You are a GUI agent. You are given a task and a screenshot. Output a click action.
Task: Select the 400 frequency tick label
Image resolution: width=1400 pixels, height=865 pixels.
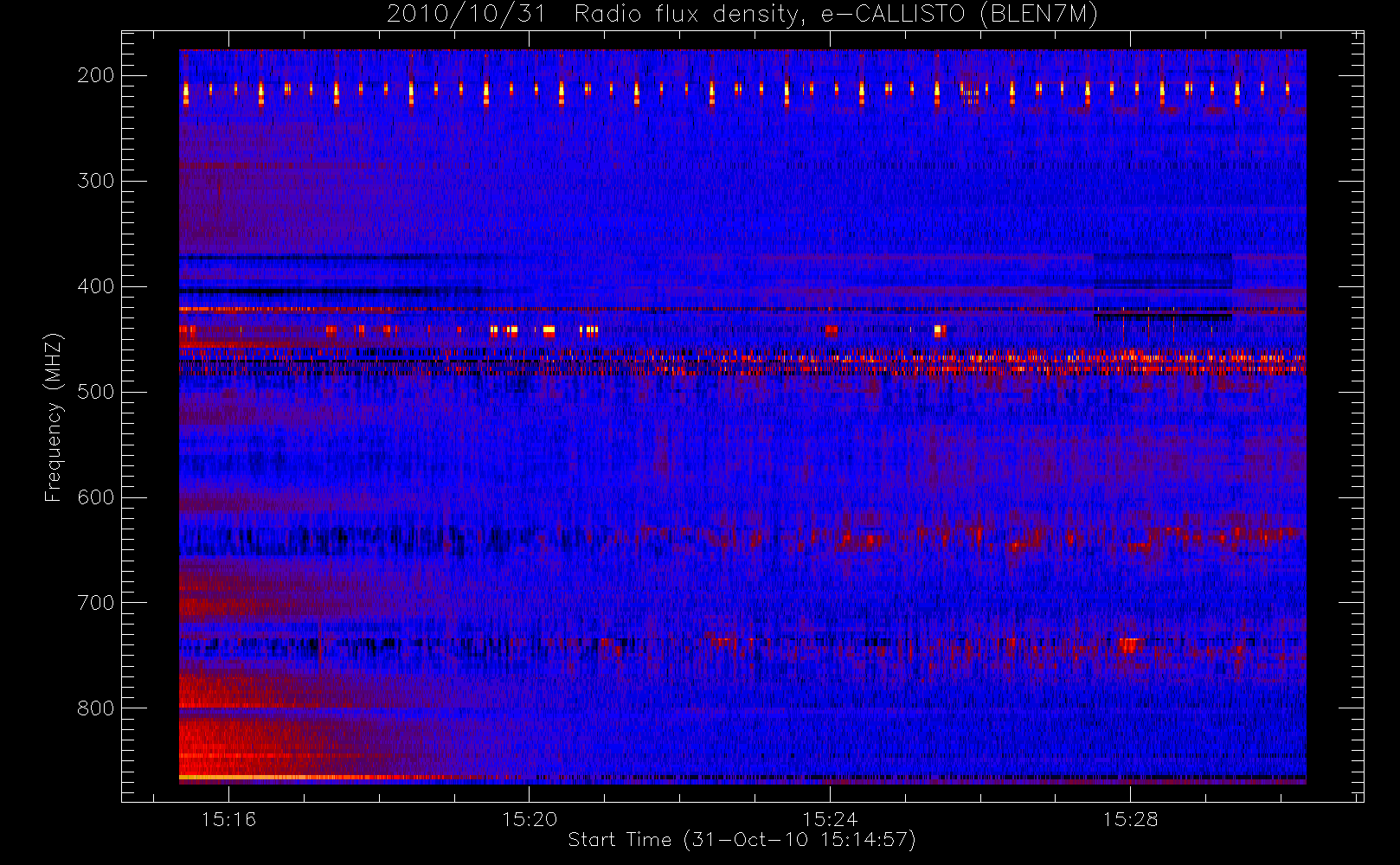pyautogui.click(x=96, y=286)
